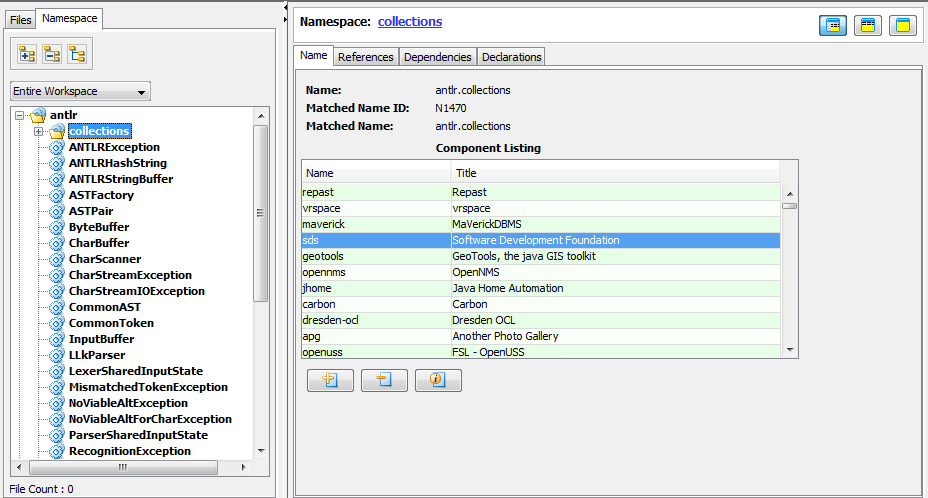
Task: Select ANTLRException in the namespace tree
Action: coord(114,147)
